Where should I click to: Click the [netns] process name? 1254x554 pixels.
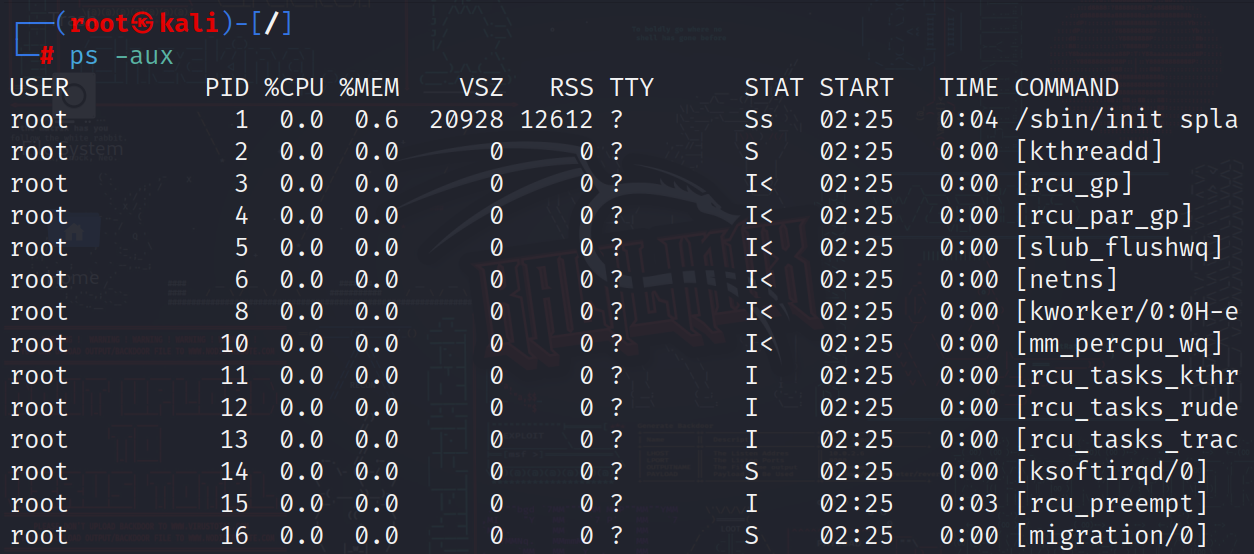1066,280
